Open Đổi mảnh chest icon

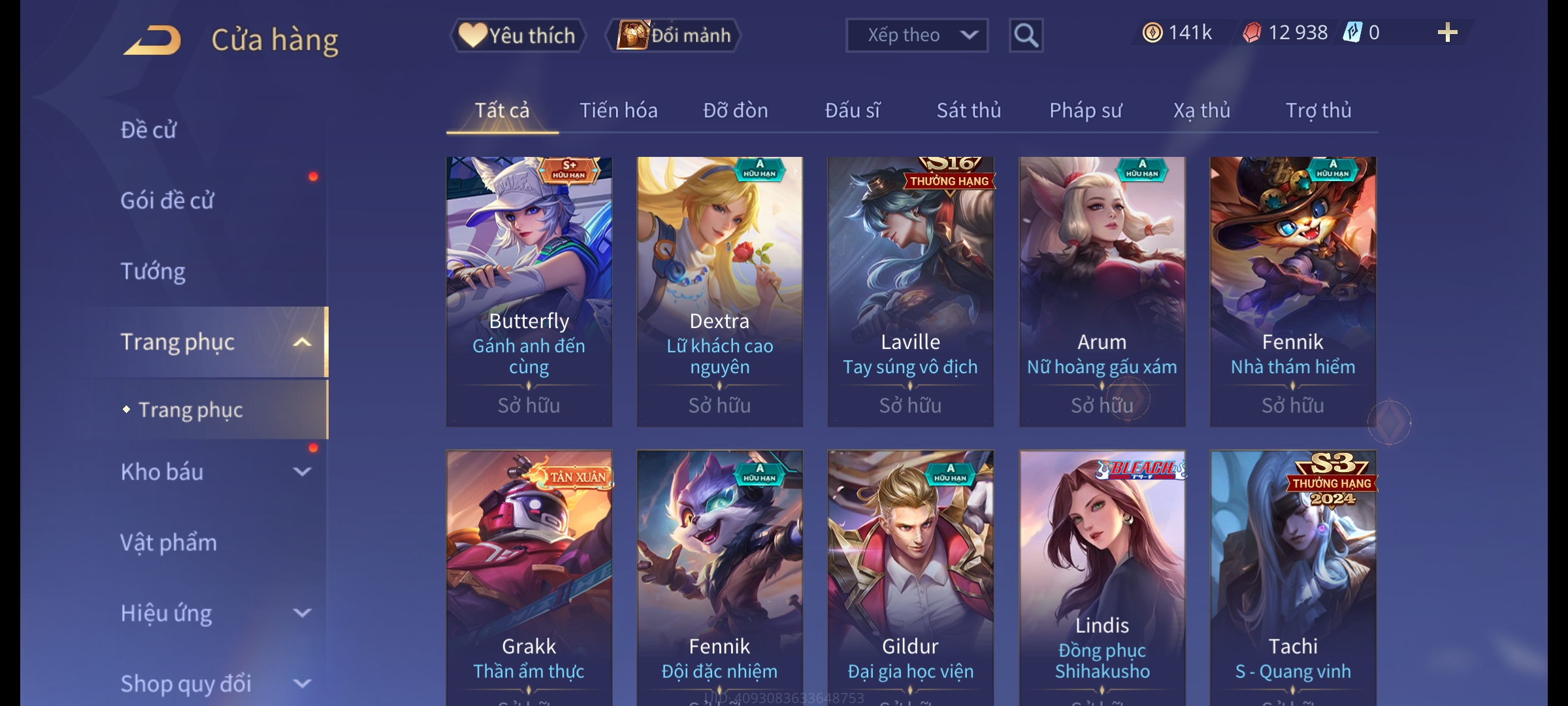pos(632,35)
